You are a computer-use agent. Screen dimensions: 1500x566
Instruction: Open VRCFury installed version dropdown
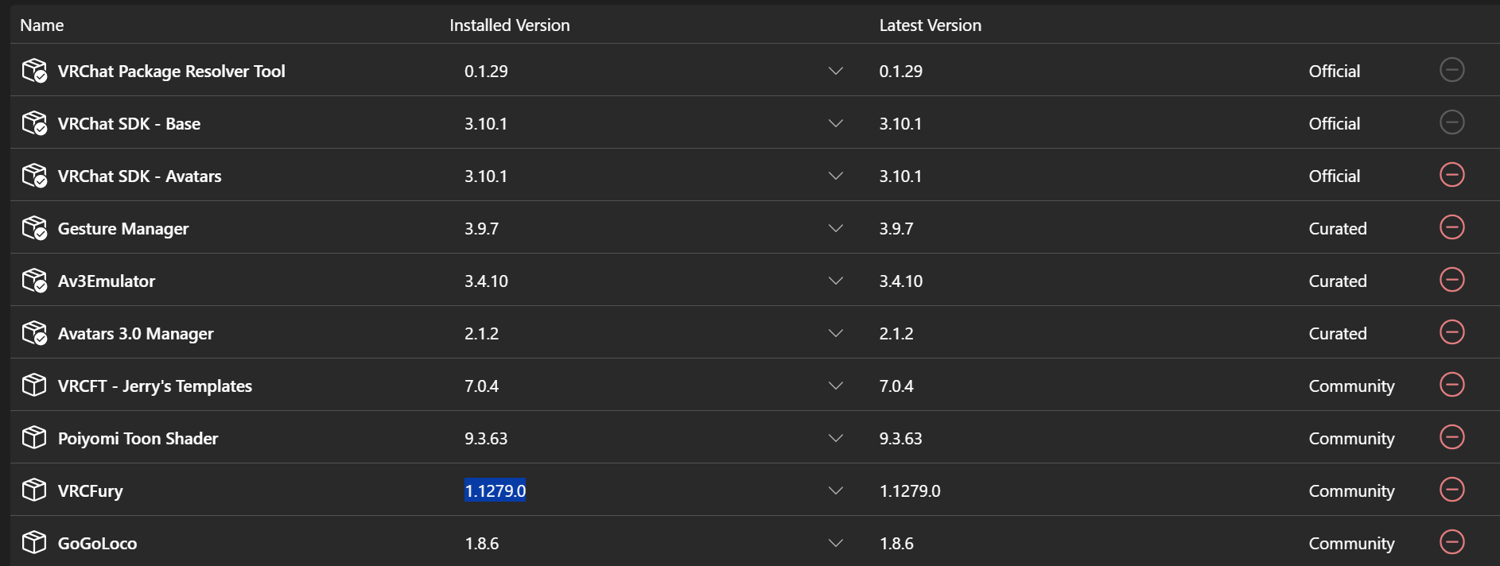pos(836,491)
